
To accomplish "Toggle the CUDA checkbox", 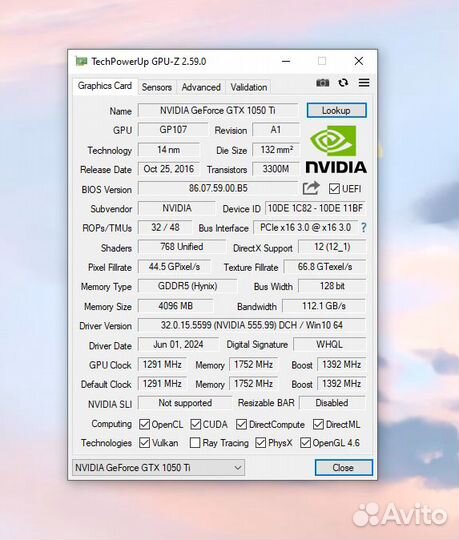I will [196, 424].
